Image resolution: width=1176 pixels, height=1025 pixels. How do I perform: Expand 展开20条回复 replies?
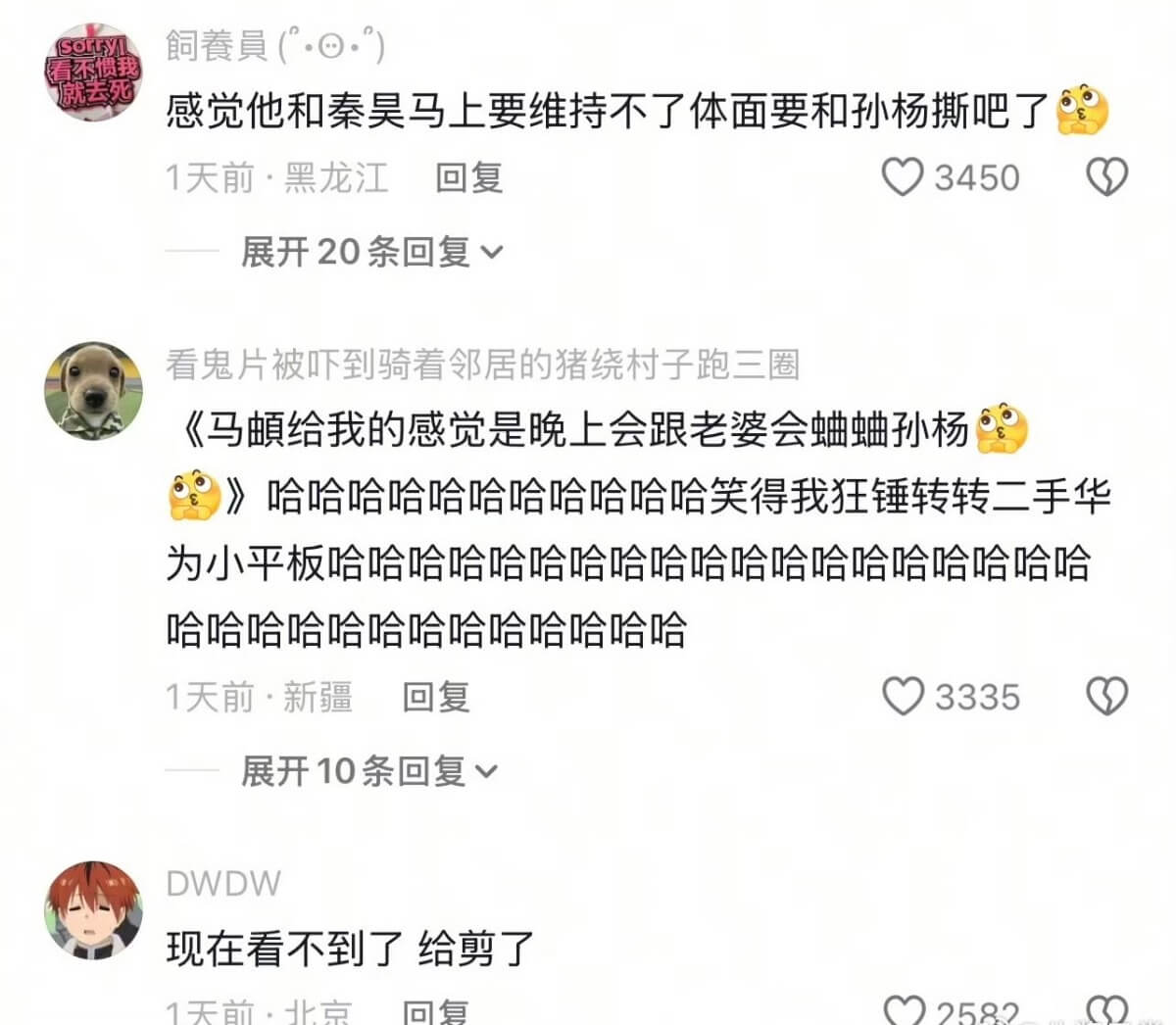tap(372, 253)
